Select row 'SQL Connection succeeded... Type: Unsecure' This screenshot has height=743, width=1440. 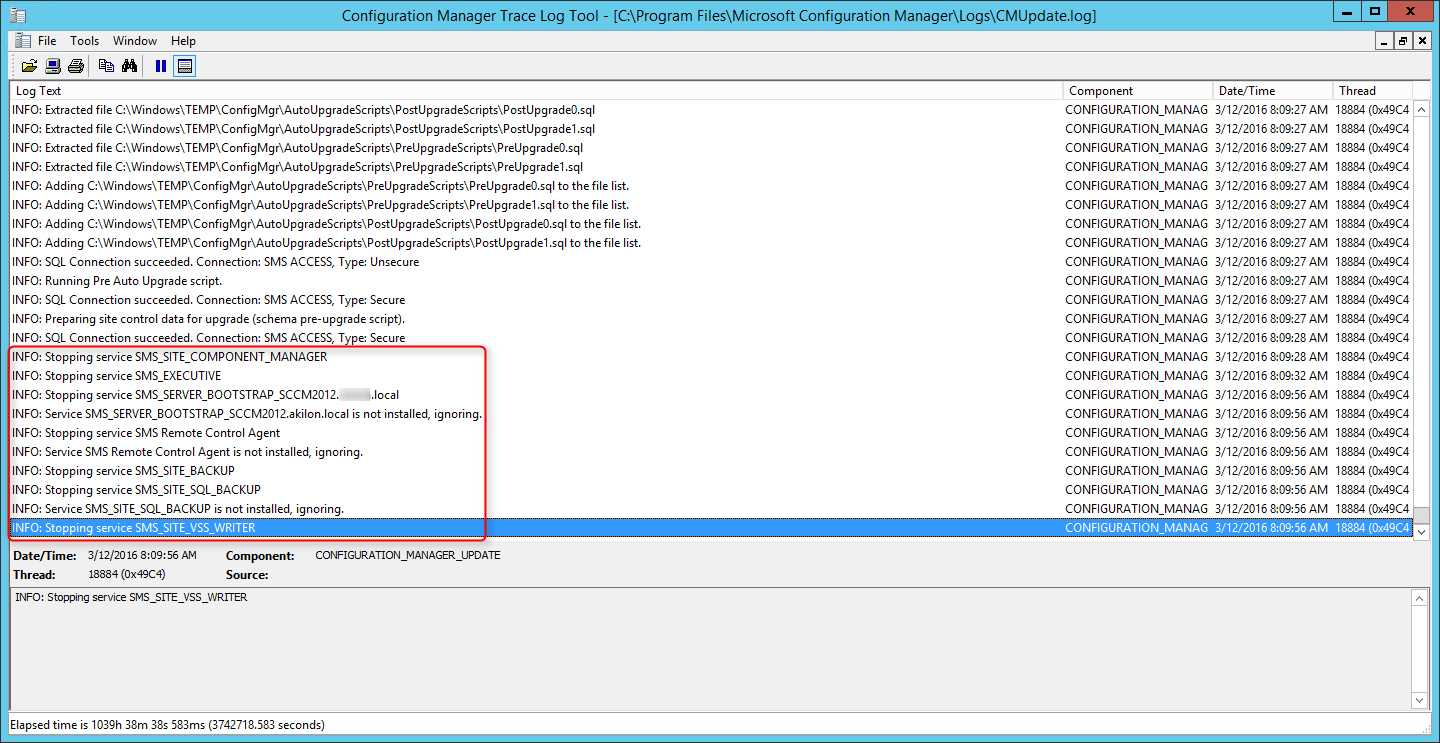tap(711, 262)
